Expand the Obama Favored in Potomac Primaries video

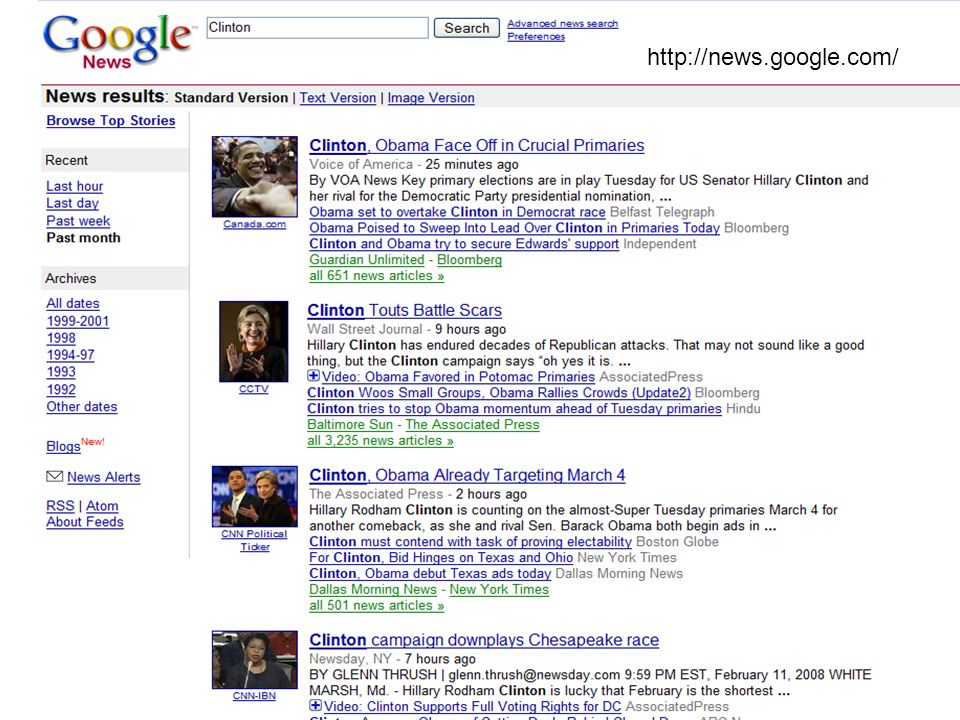click(313, 376)
